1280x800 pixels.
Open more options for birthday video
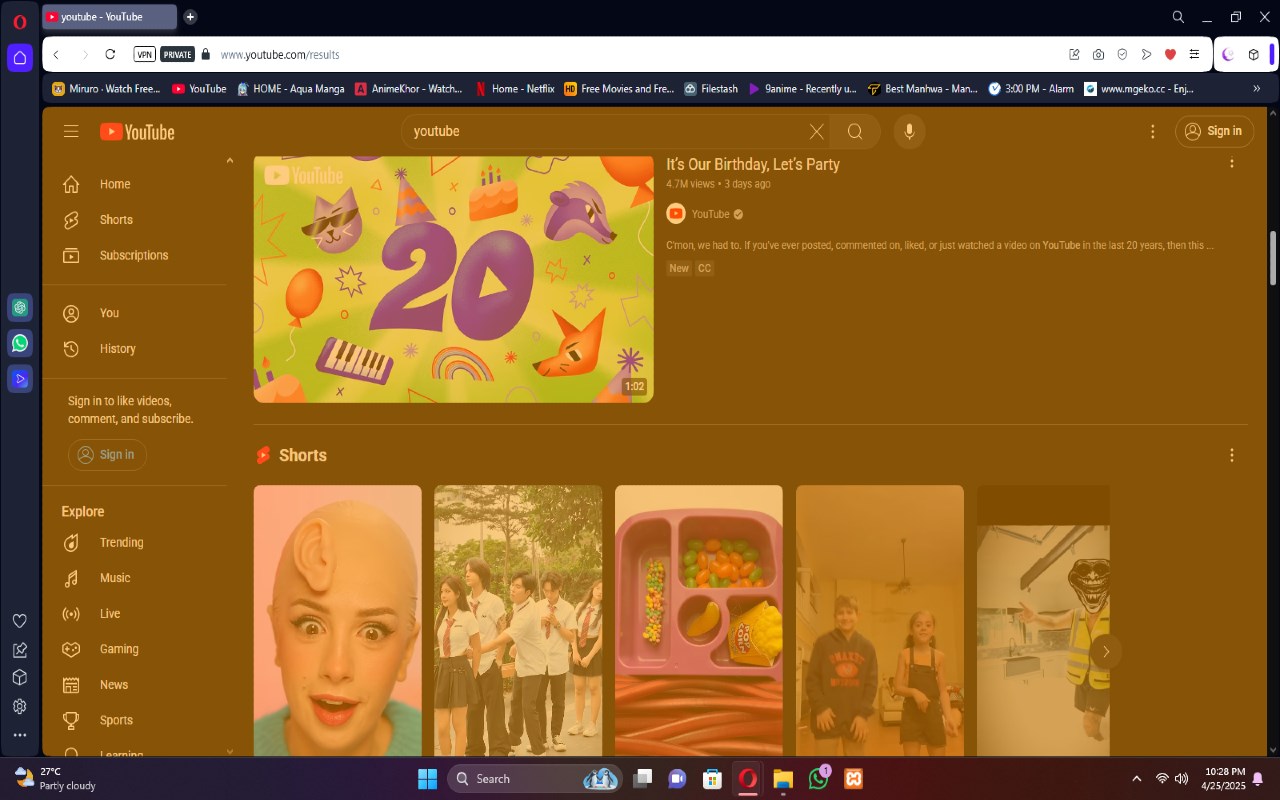pyautogui.click(x=1232, y=163)
